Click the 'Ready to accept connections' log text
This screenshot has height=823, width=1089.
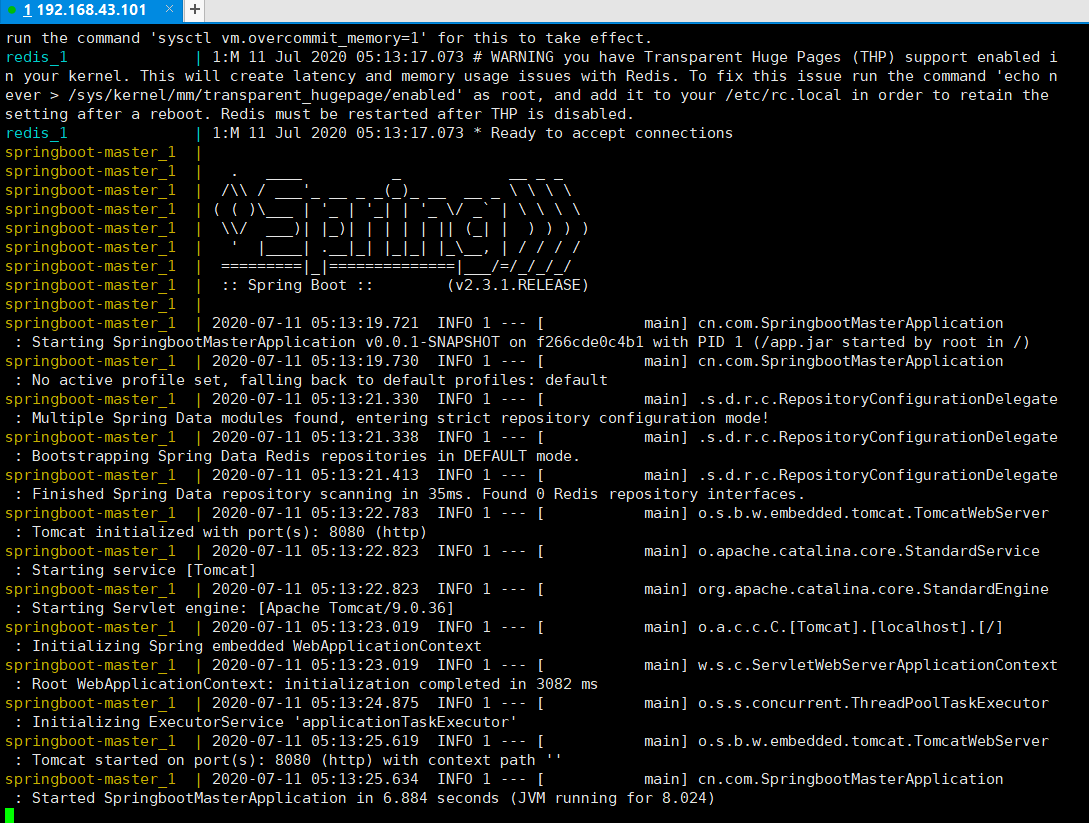611,133
